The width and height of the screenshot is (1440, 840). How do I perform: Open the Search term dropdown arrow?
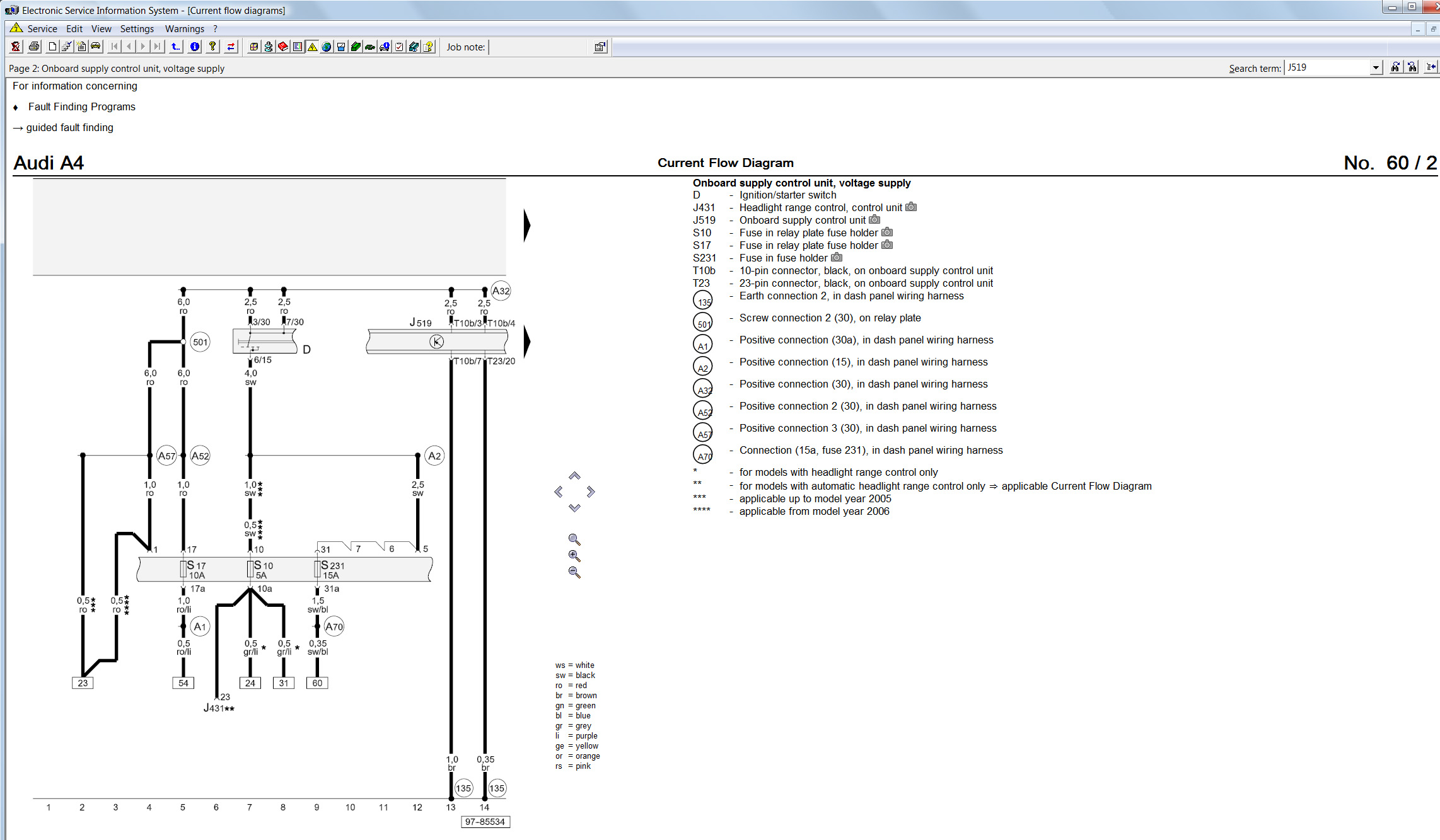pyautogui.click(x=1376, y=67)
